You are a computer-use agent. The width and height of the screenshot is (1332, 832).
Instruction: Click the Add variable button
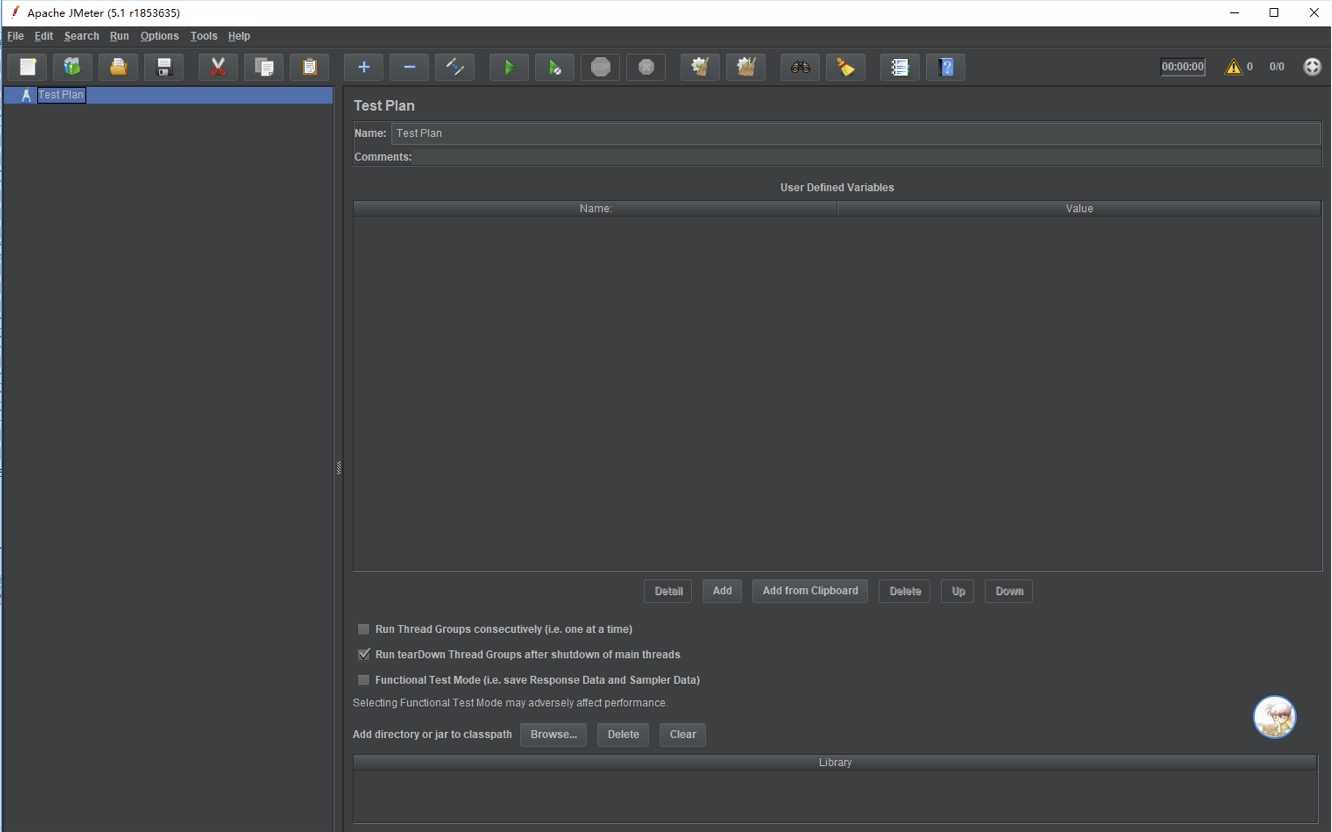[722, 591]
